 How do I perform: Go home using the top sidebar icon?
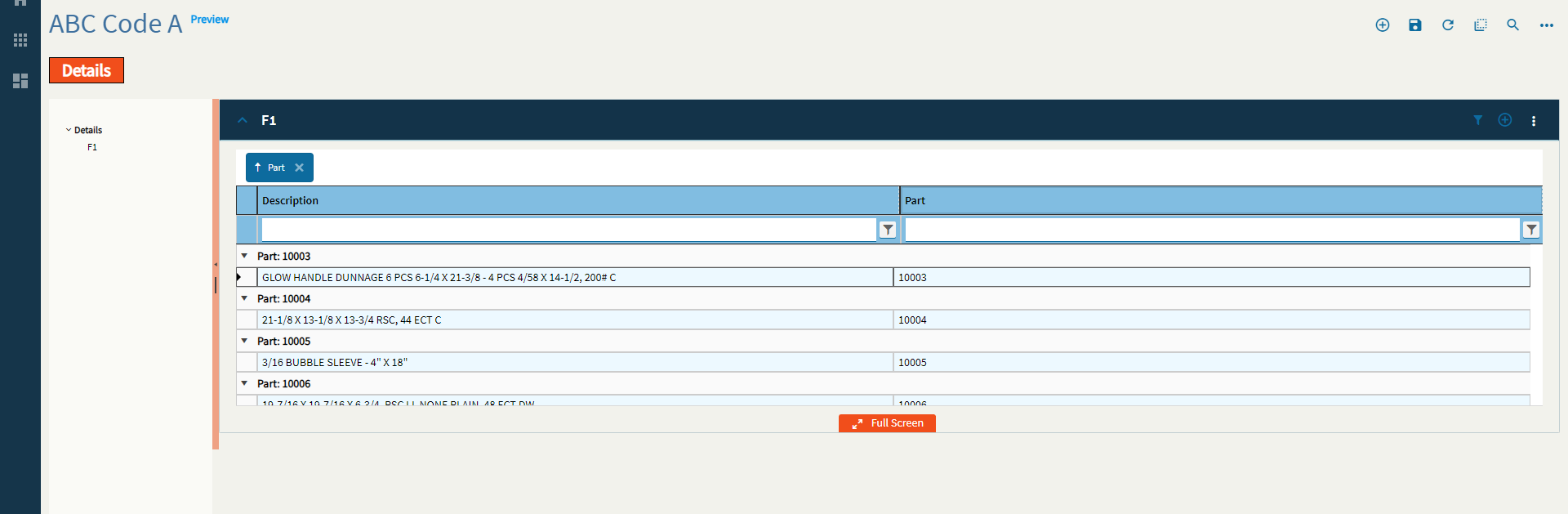(x=20, y=3)
